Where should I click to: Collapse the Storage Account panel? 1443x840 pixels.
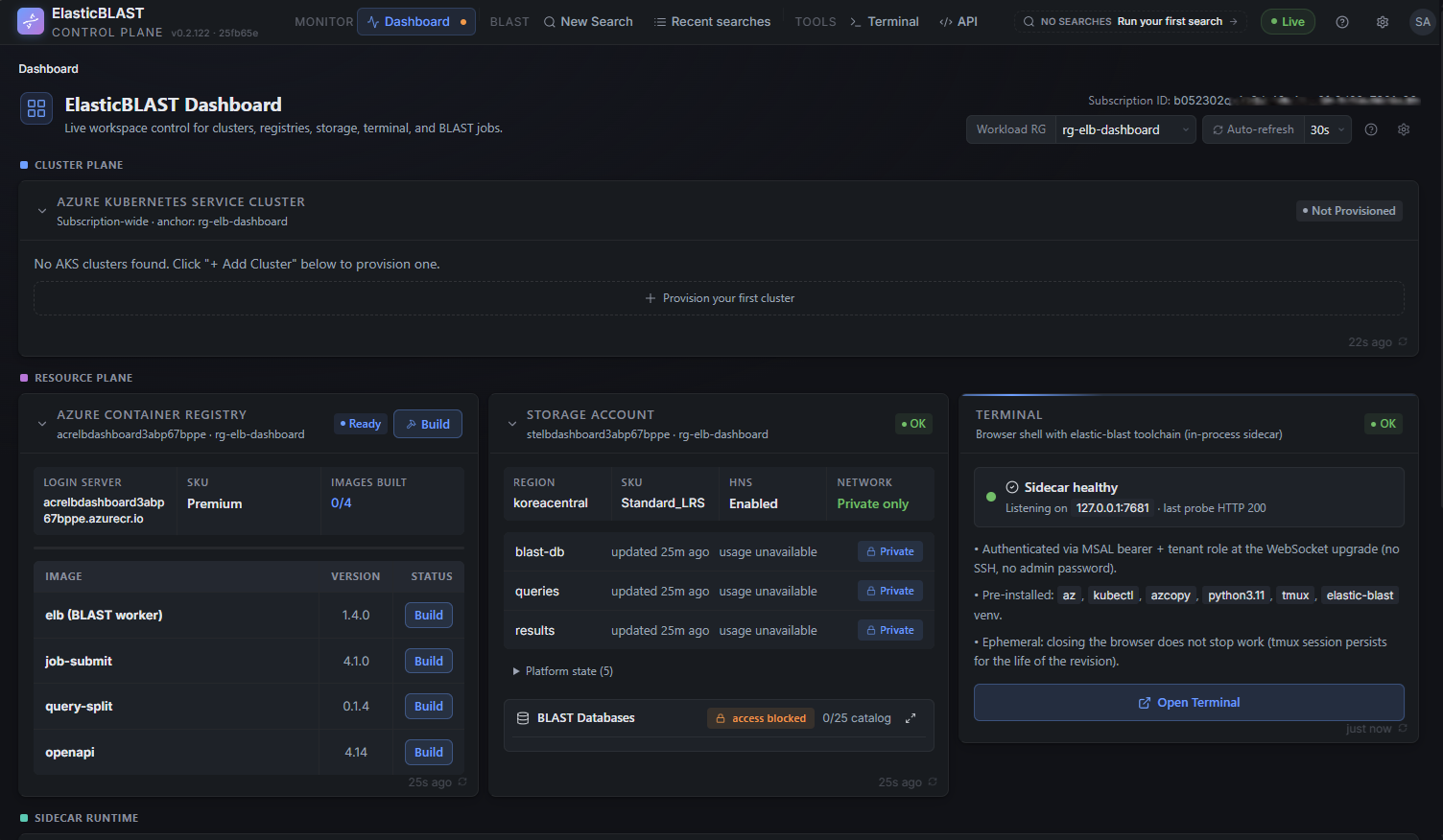pyautogui.click(x=512, y=424)
